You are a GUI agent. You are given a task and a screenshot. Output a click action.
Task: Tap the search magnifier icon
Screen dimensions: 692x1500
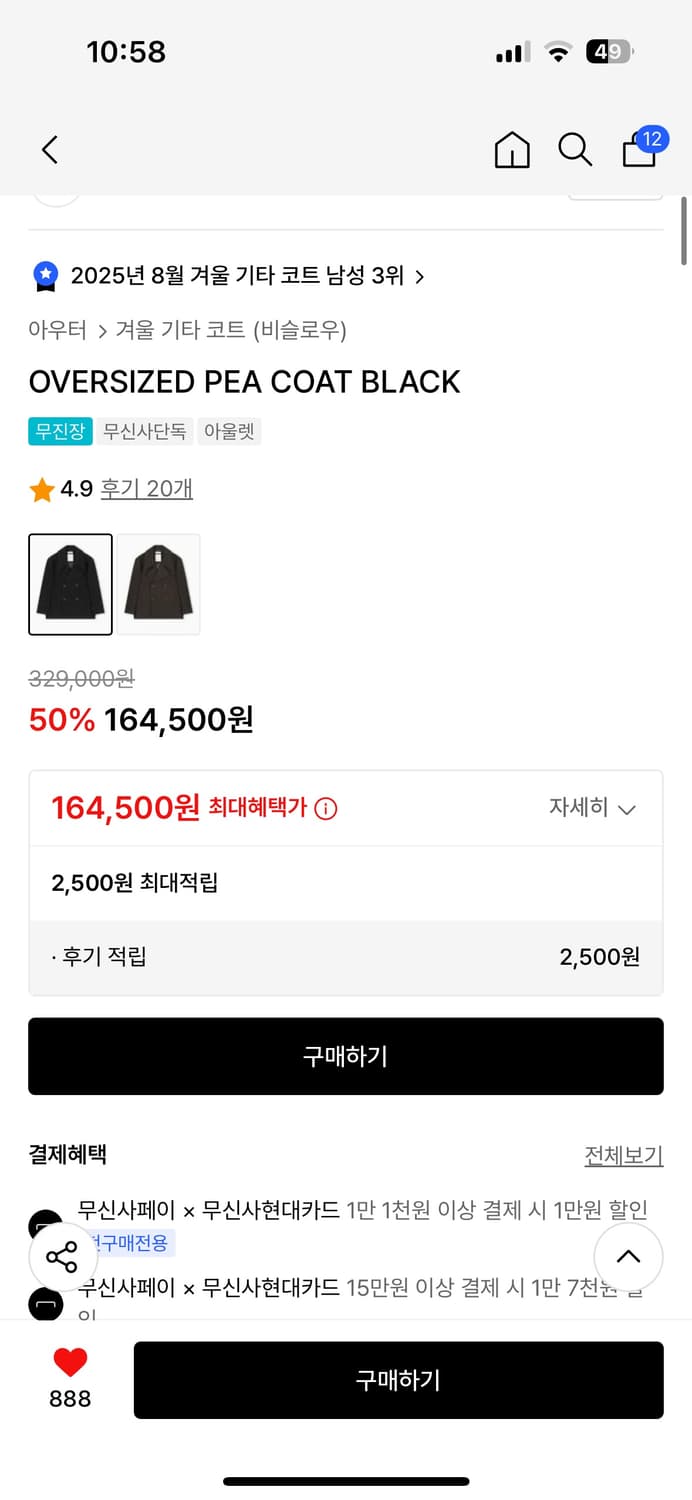click(x=574, y=150)
